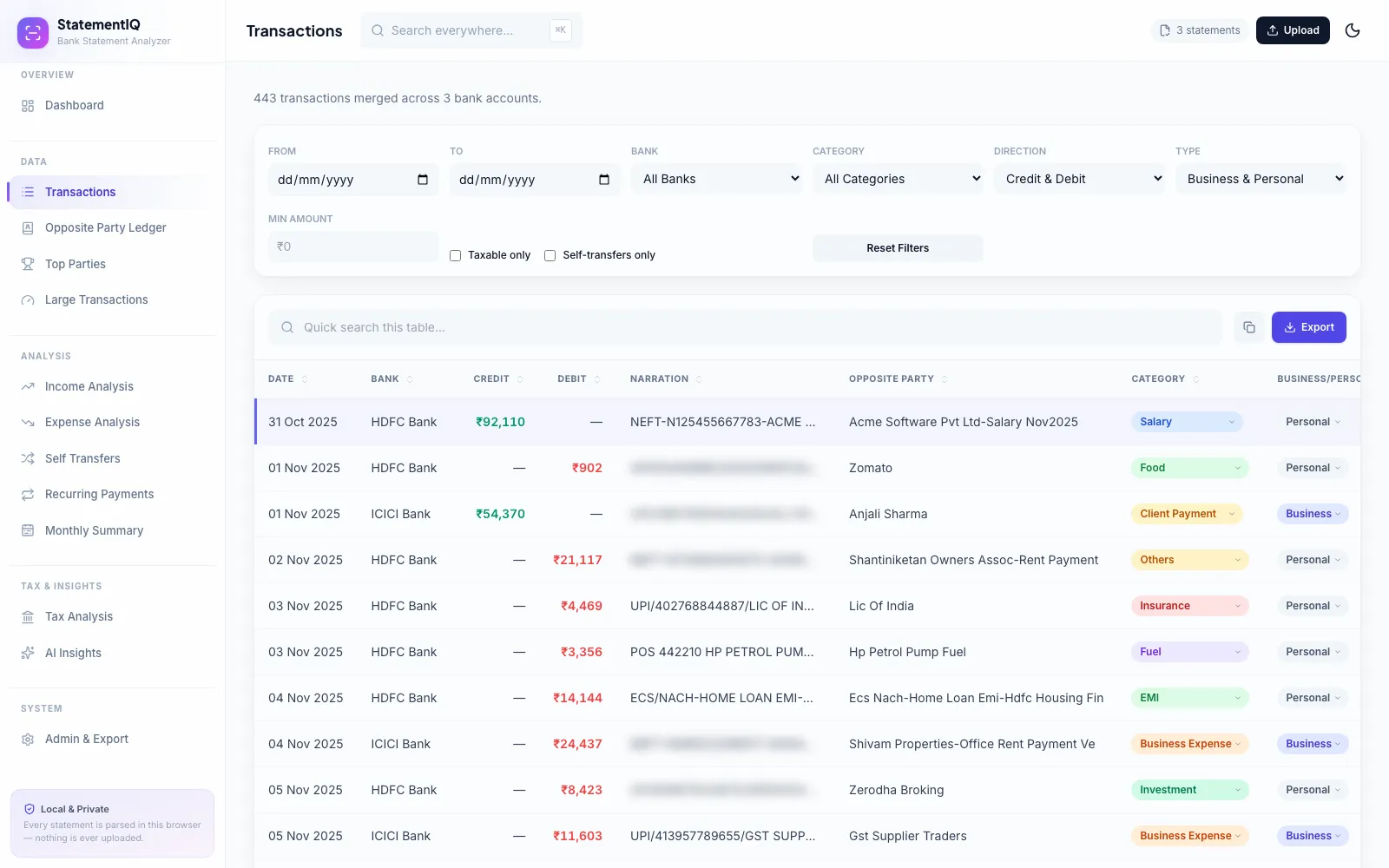This screenshot has height=868, width=1389.
Task: Open calendar picker in the From date field
Action: pos(423,180)
